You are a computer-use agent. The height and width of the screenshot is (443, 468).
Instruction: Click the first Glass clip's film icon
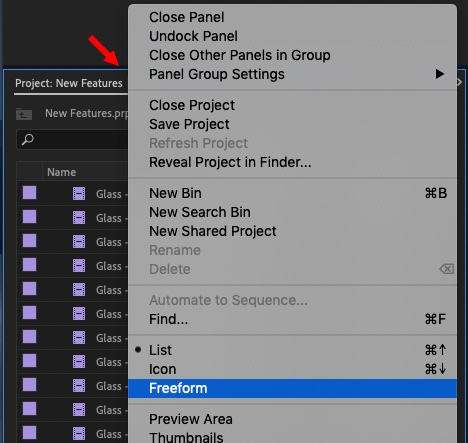coord(79,194)
